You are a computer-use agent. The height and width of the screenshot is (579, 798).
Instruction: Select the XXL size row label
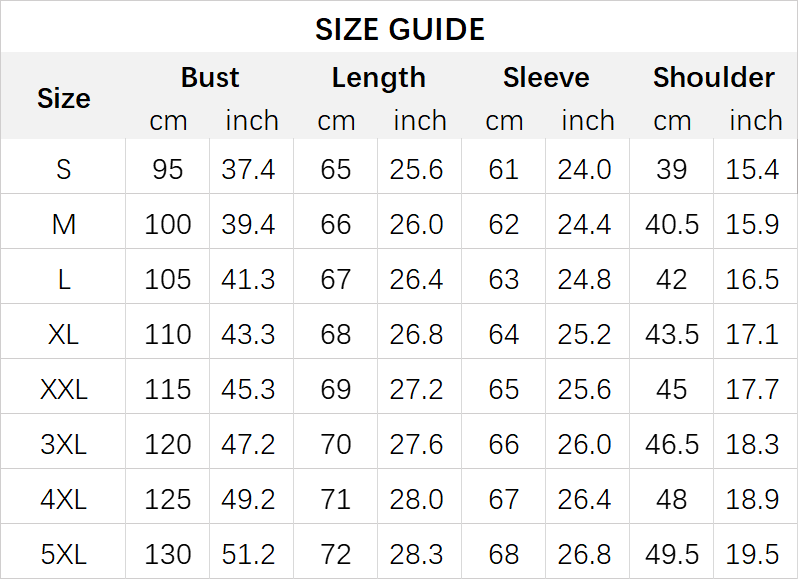[64, 389]
